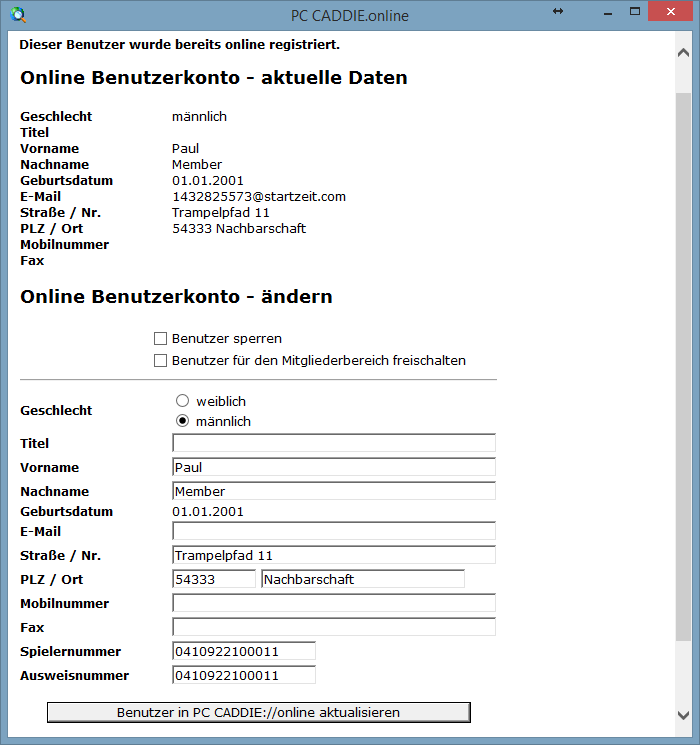Click into the Titel input field
The width and height of the screenshot is (700, 745).
[x=334, y=443]
